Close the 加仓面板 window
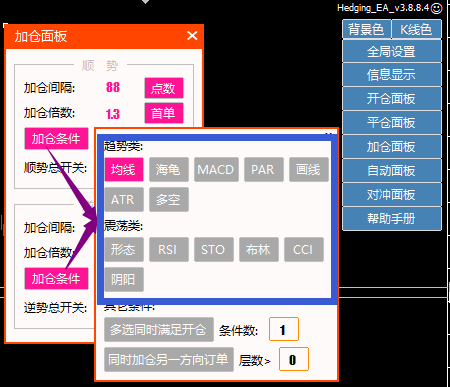The height and width of the screenshot is (387, 450). pyautogui.click(x=192, y=36)
